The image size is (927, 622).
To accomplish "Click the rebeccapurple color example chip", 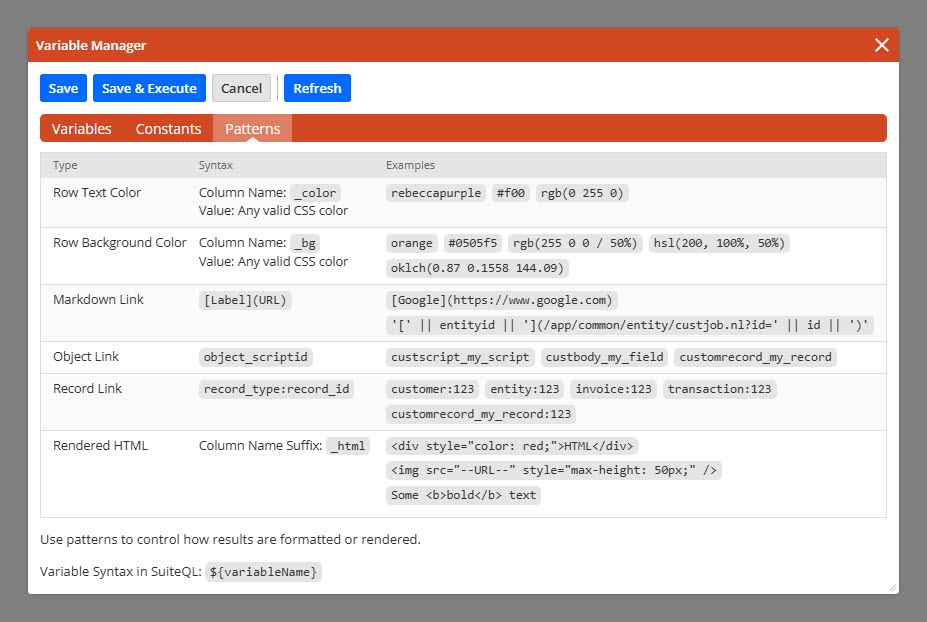I will 436,193.
